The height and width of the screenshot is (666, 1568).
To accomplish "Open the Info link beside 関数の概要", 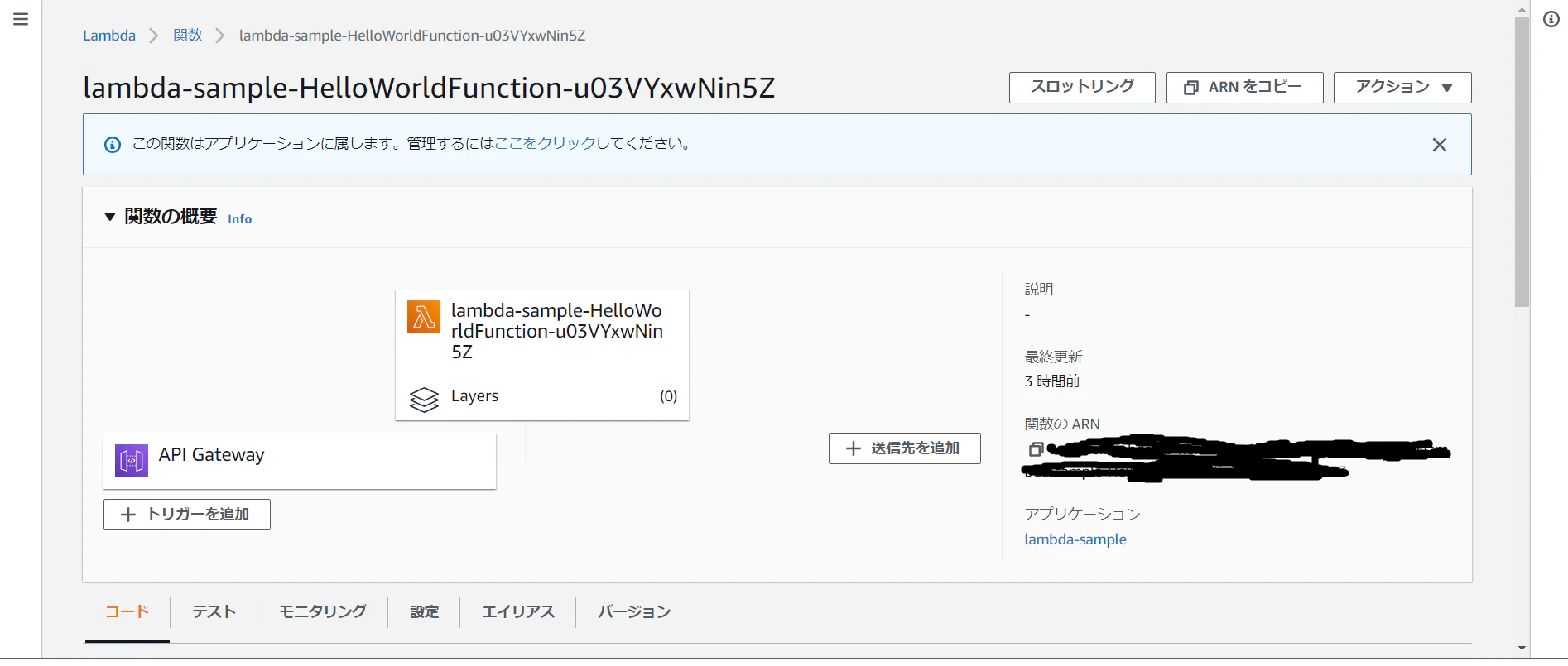I will [240, 219].
